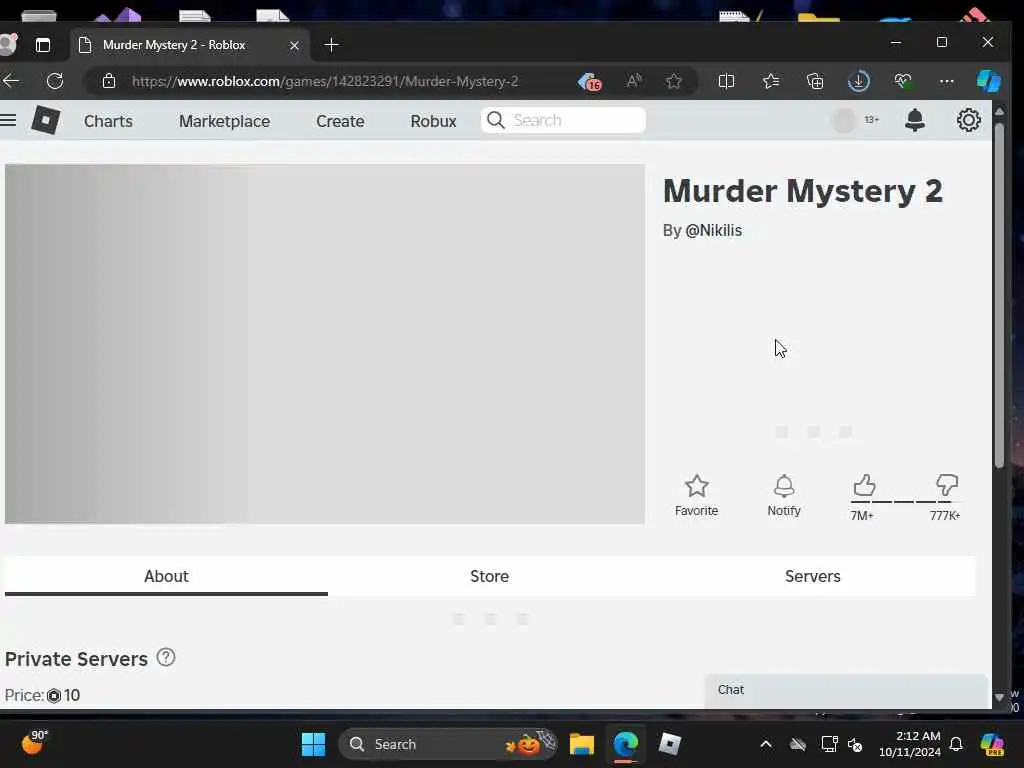Image resolution: width=1024 pixels, height=768 pixels.
Task: Open Create in Roblox navigation
Action: [340, 121]
